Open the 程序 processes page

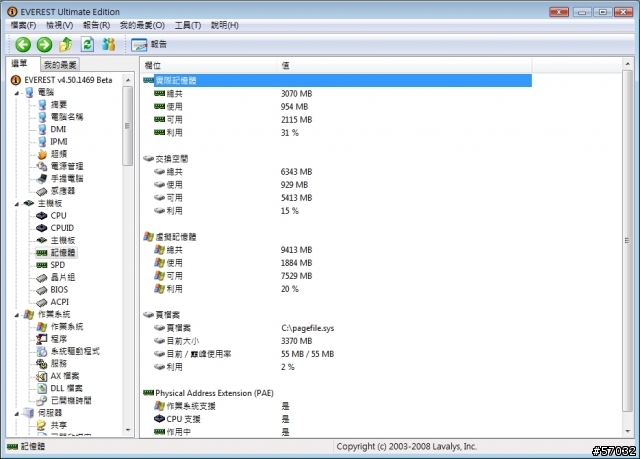pos(58,339)
